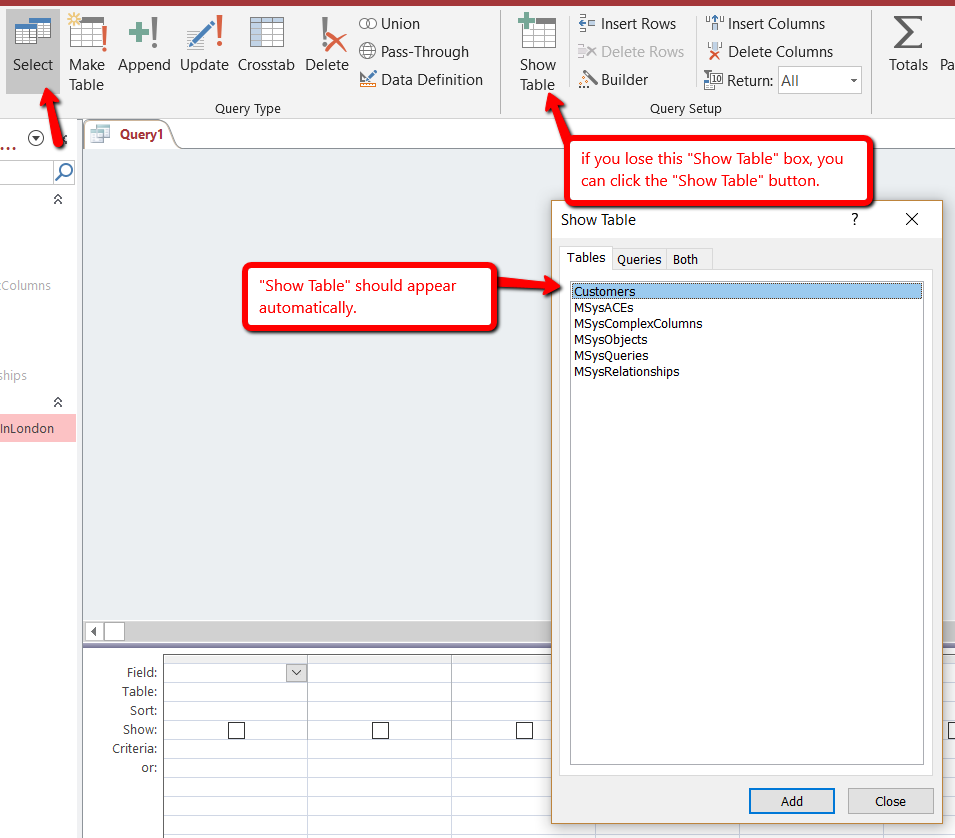This screenshot has width=955, height=838.
Task: Click the Delete Rows command
Action: pos(630,52)
